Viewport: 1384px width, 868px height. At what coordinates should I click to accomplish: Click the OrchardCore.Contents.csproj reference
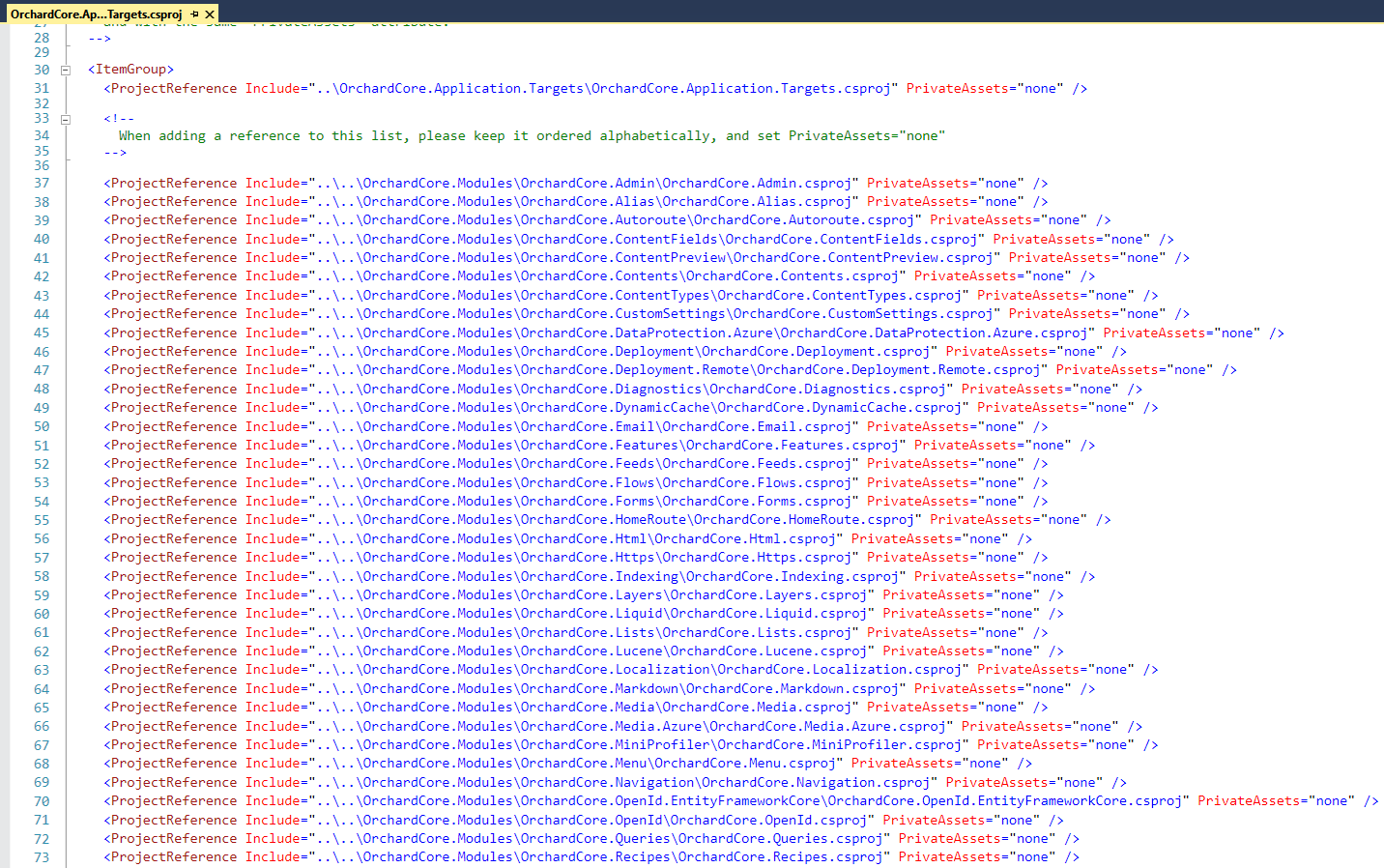pos(599,276)
